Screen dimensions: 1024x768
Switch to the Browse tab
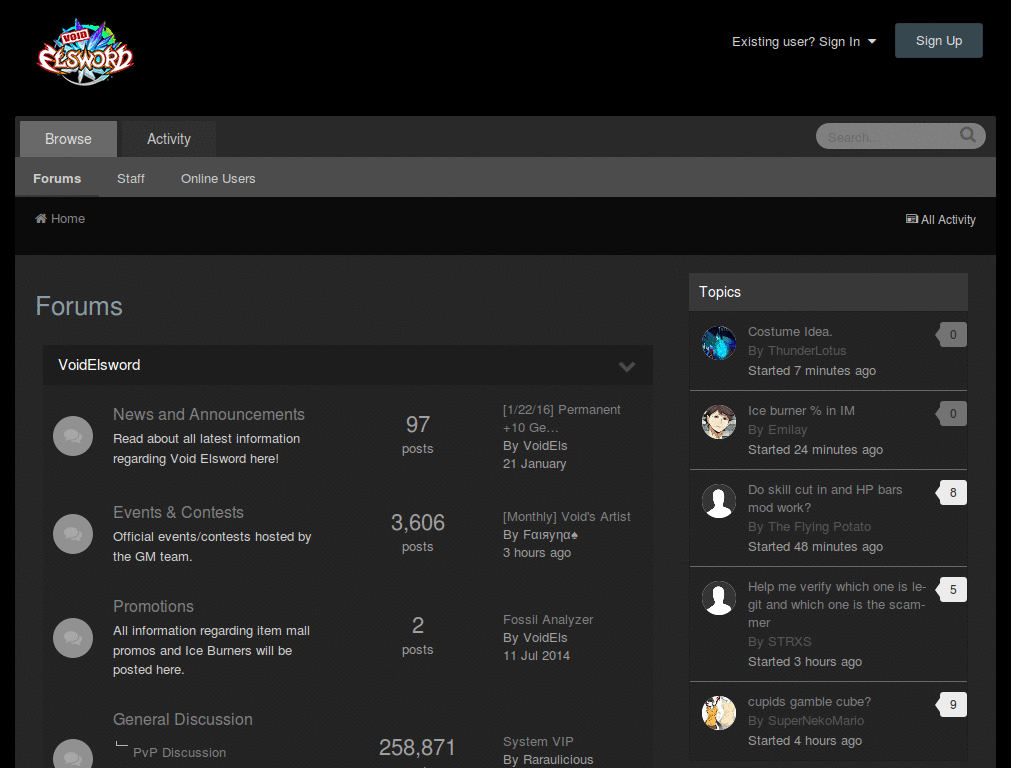point(69,138)
